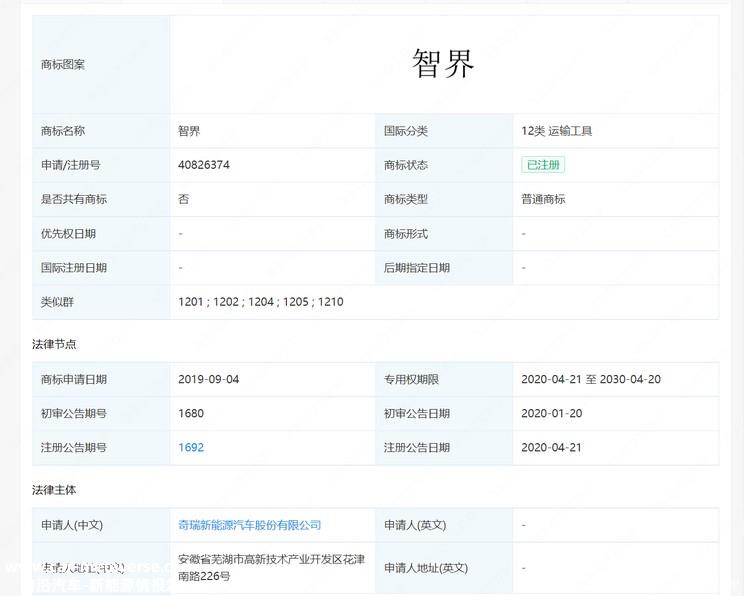Select exclusive right period 2020-04-21 至 2030-04-20

click(x=591, y=379)
